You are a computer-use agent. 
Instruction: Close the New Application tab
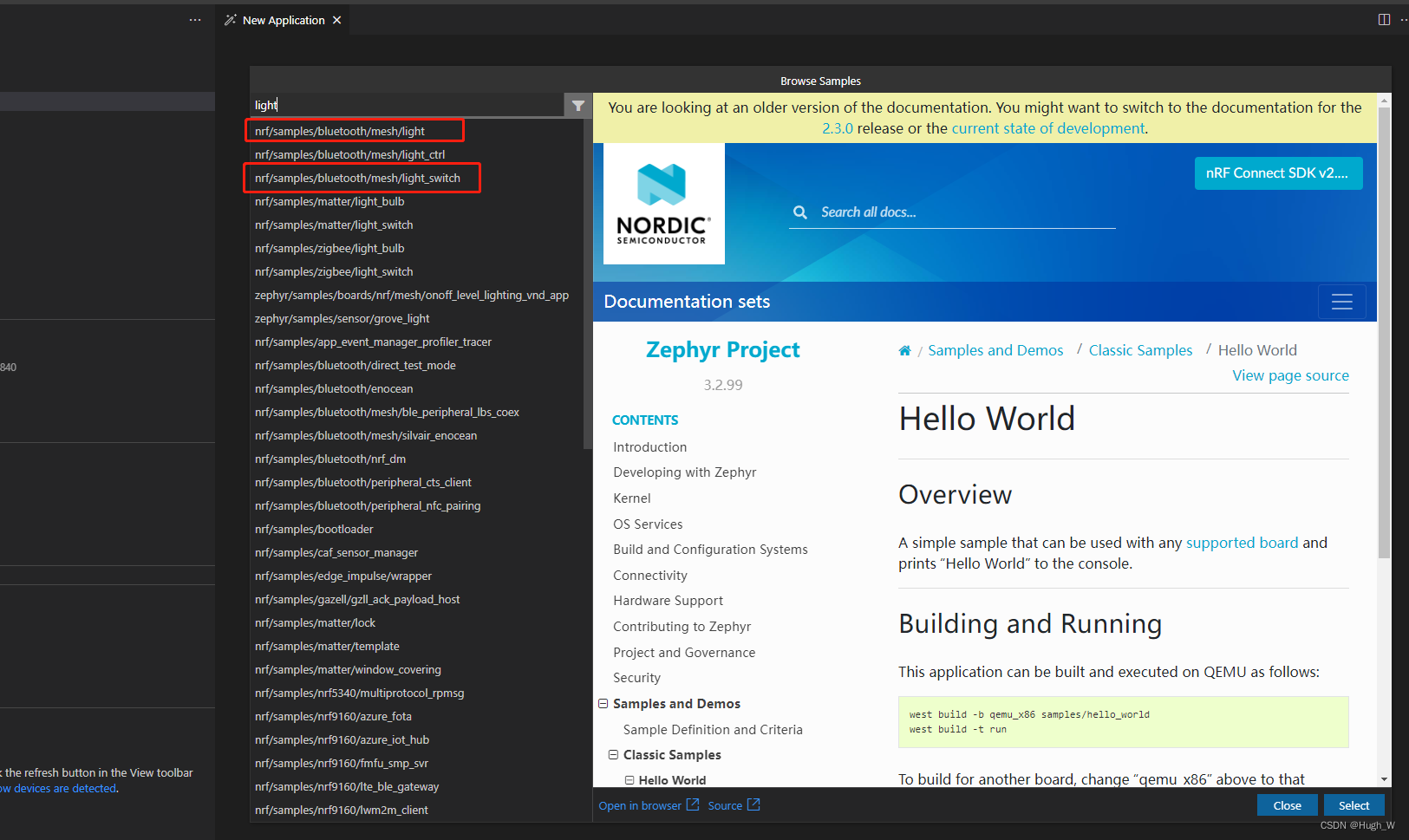click(x=337, y=20)
